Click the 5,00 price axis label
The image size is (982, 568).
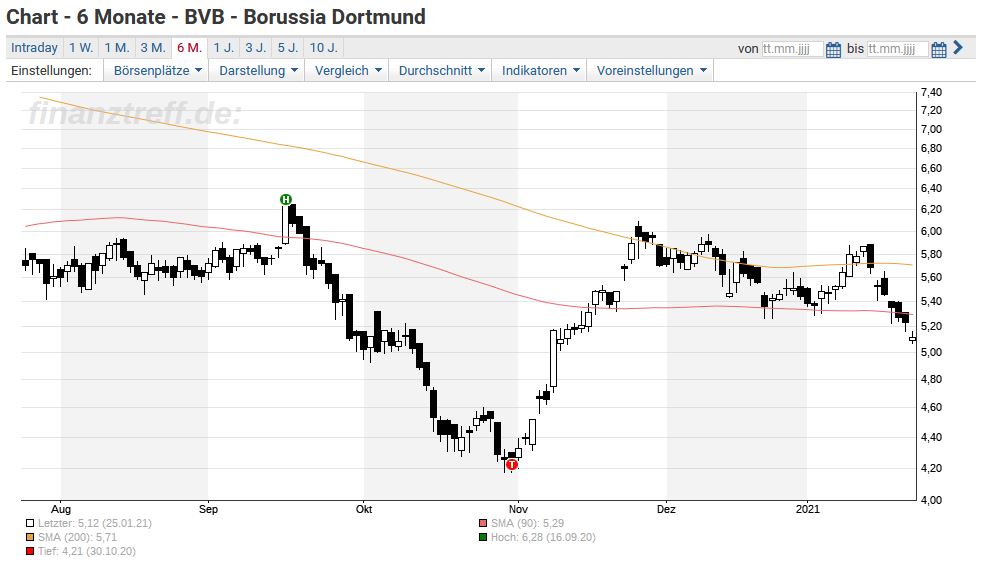click(x=931, y=352)
